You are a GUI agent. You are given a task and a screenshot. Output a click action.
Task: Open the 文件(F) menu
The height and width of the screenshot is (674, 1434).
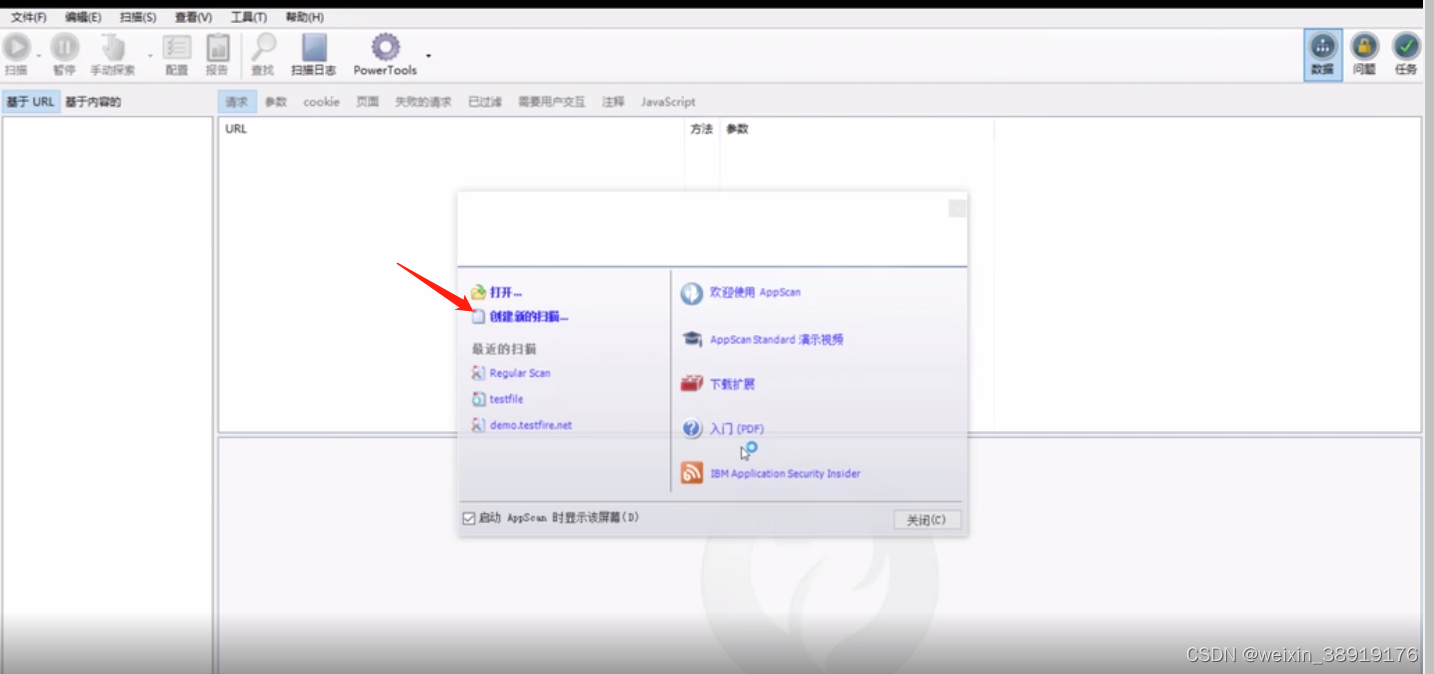(x=29, y=17)
